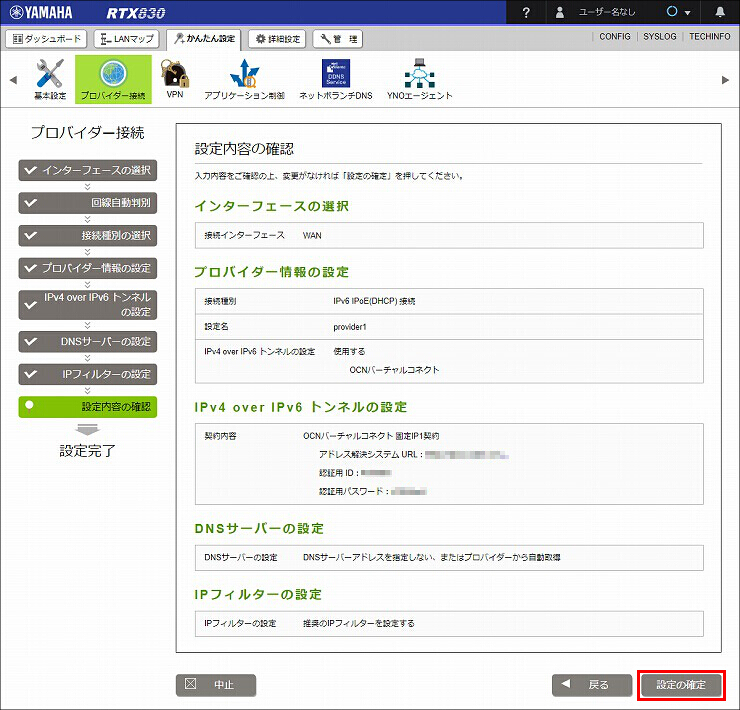Switch to the 詳細設定 tab

click(277, 39)
